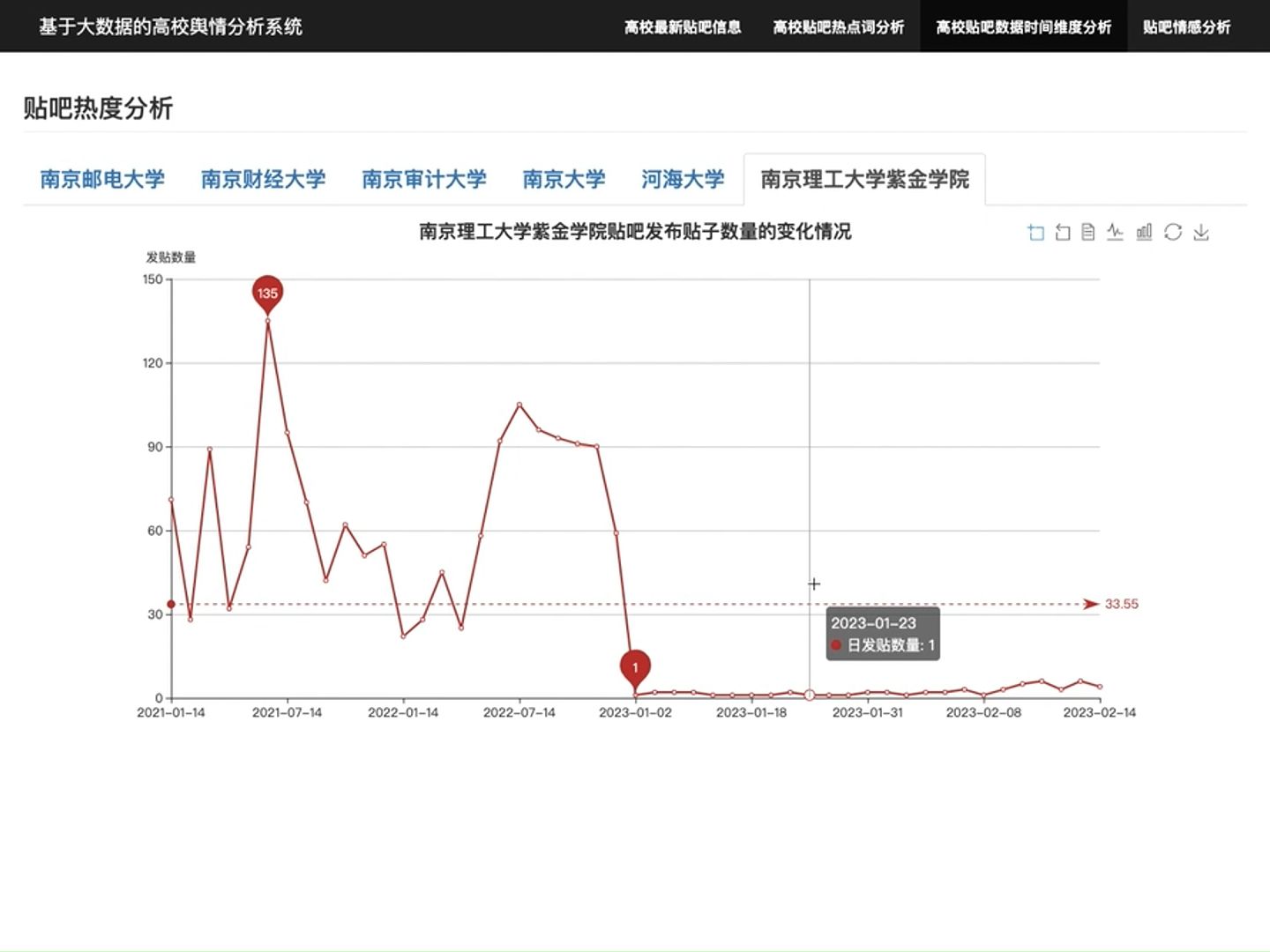Save chart as image download icon
1270x952 pixels.
pyautogui.click(x=1201, y=232)
